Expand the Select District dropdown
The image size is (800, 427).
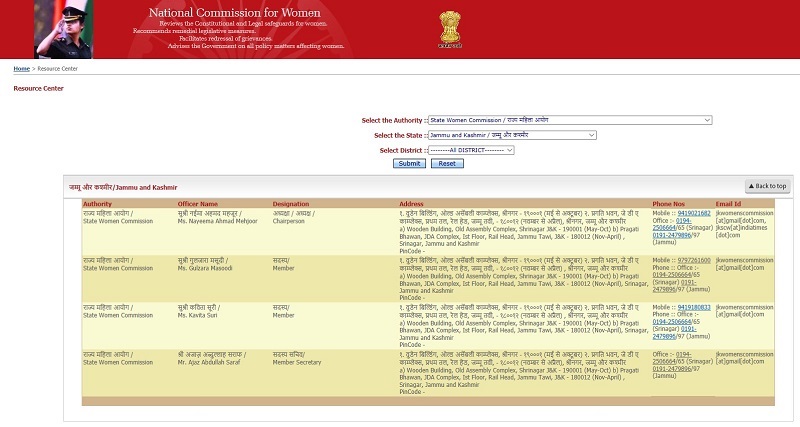click(471, 150)
